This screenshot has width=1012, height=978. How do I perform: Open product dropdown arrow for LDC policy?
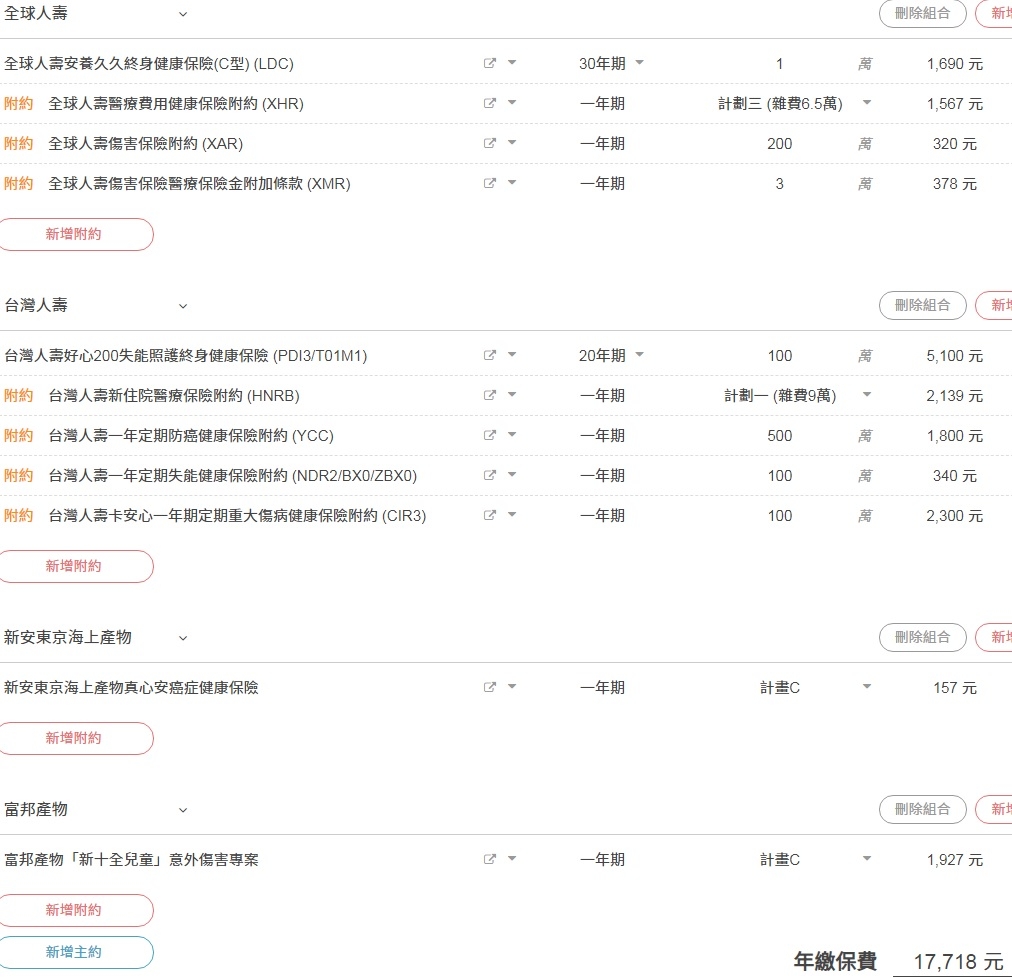tap(512, 63)
